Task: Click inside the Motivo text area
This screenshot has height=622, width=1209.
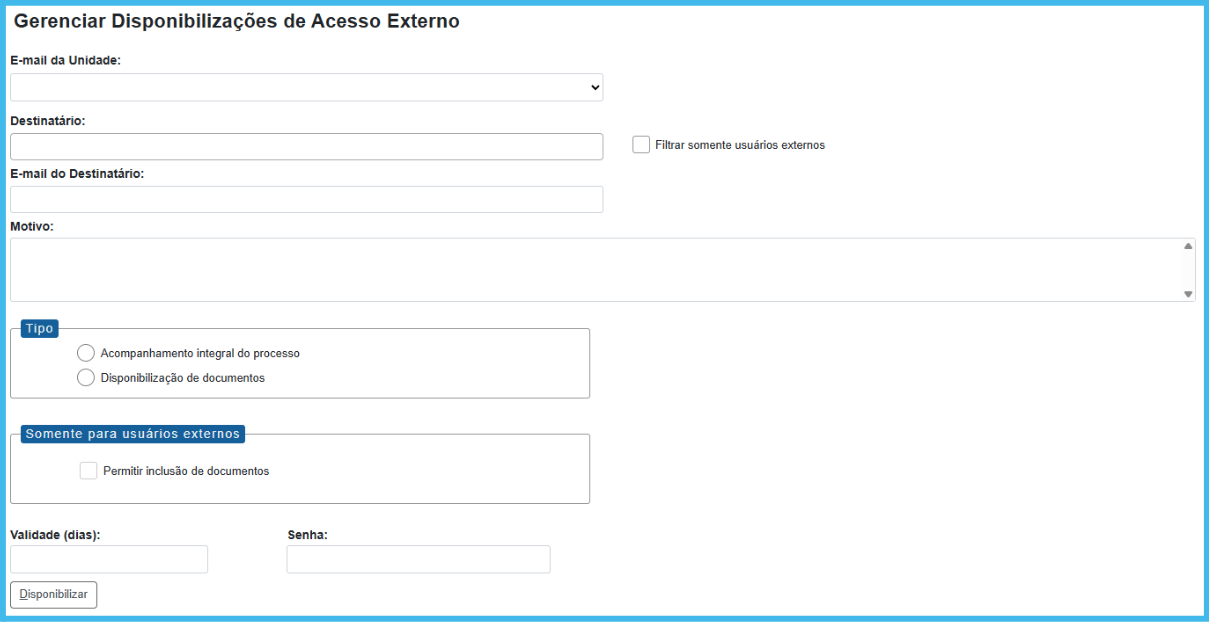Action: pos(595,270)
